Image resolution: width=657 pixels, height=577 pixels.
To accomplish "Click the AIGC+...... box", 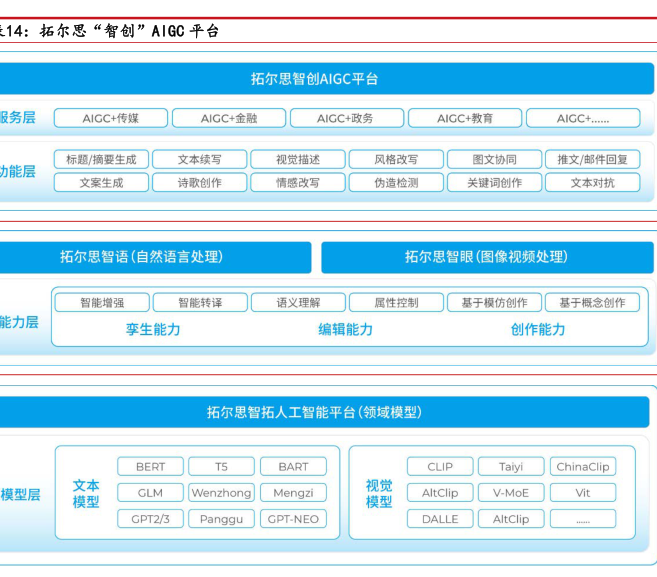I will click(x=583, y=118).
